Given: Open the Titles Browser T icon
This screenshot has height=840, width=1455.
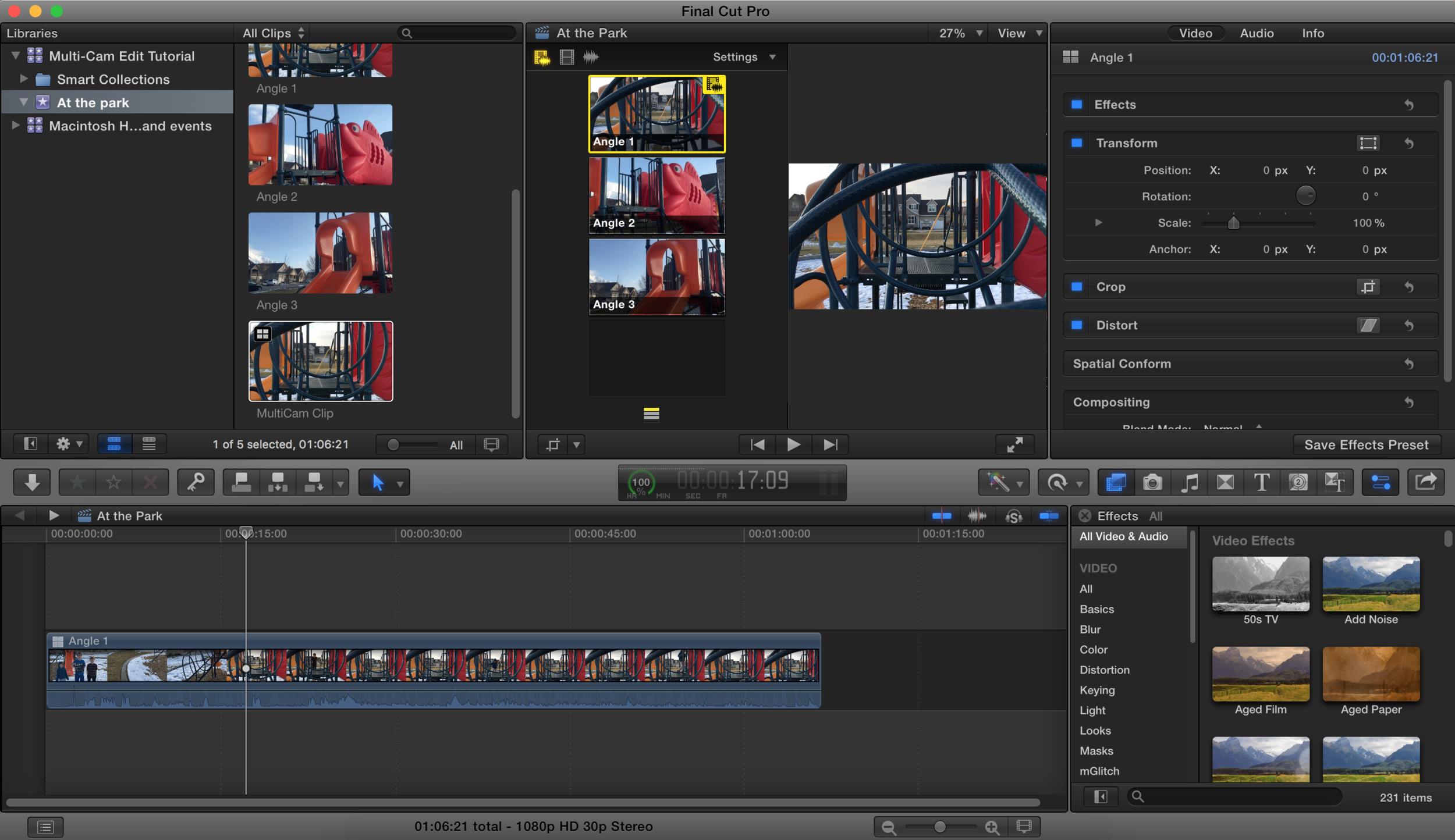Looking at the screenshot, I should click(1262, 482).
